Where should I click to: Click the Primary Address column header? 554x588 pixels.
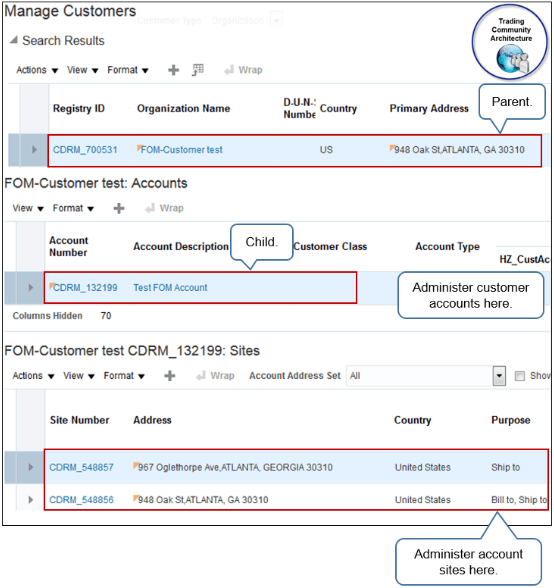click(429, 108)
